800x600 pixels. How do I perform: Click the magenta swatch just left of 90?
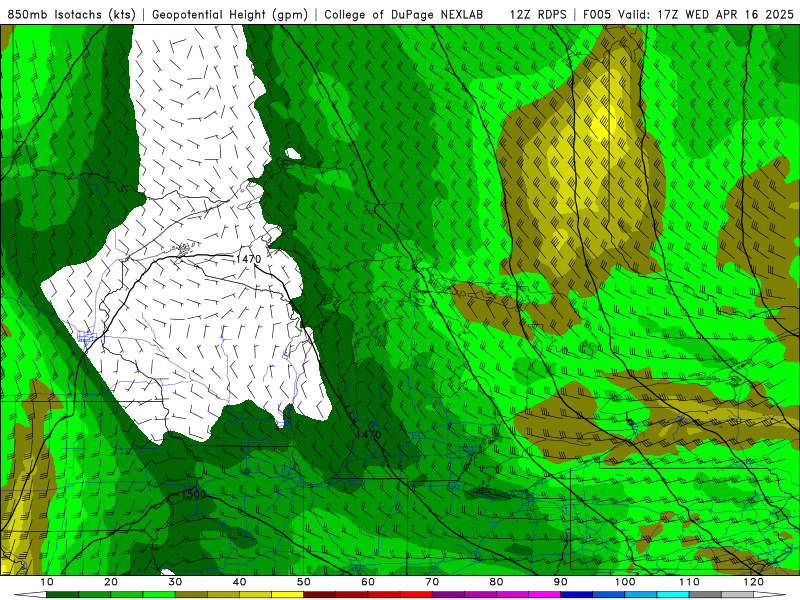pyautogui.click(x=544, y=595)
